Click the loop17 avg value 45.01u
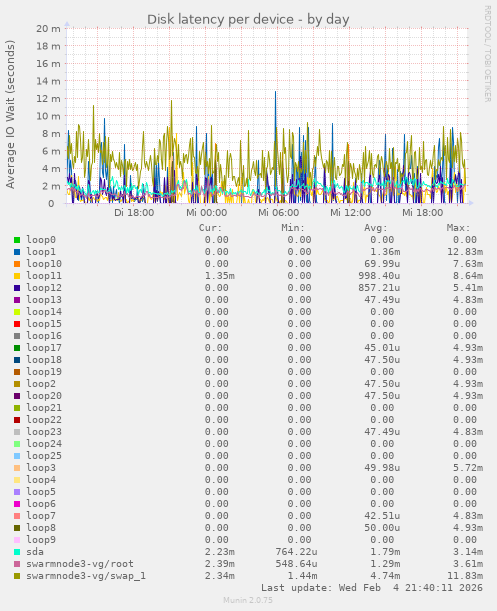 coord(382,348)
